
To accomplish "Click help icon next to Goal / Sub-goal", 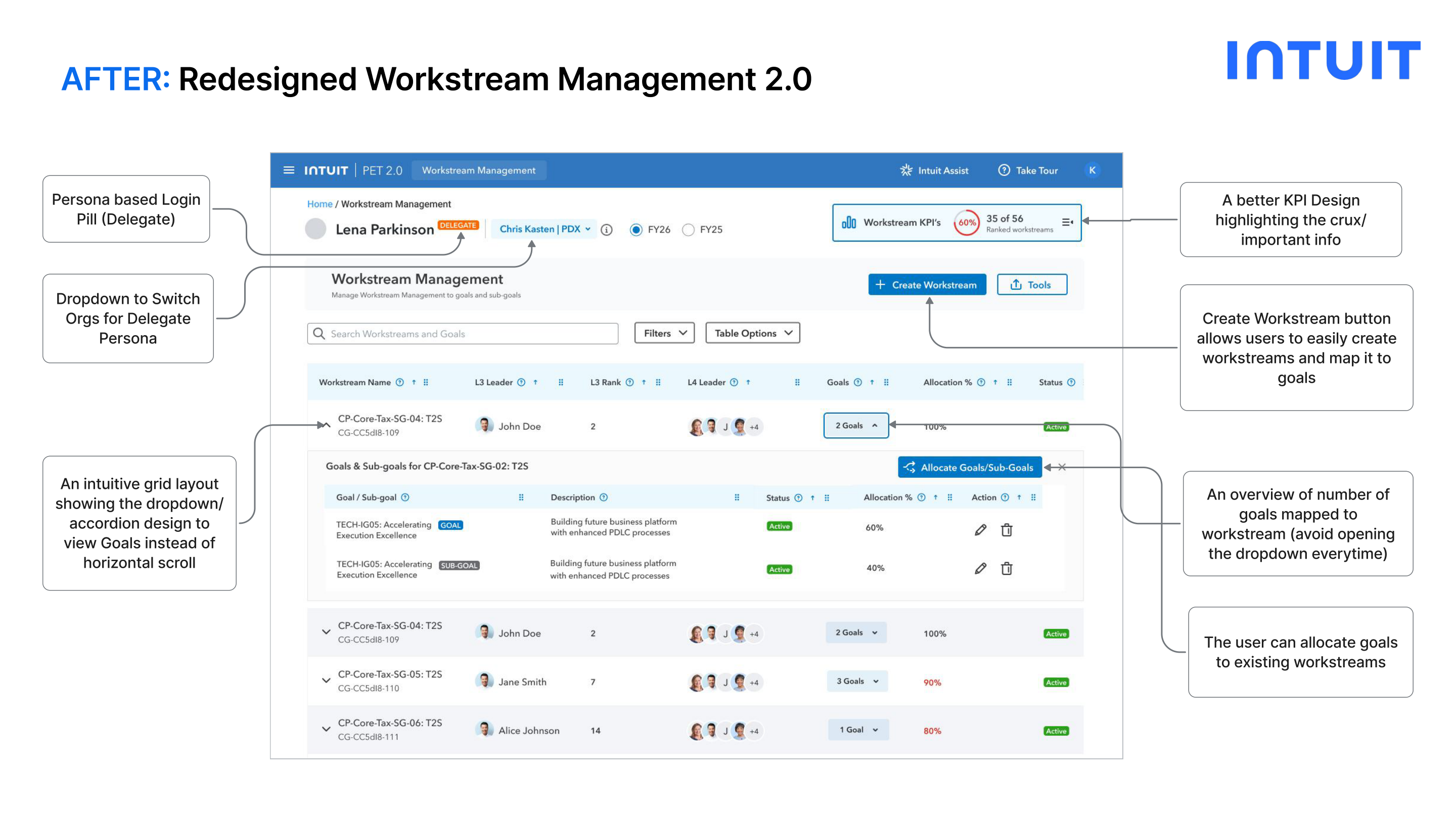I will click(405, 497).
